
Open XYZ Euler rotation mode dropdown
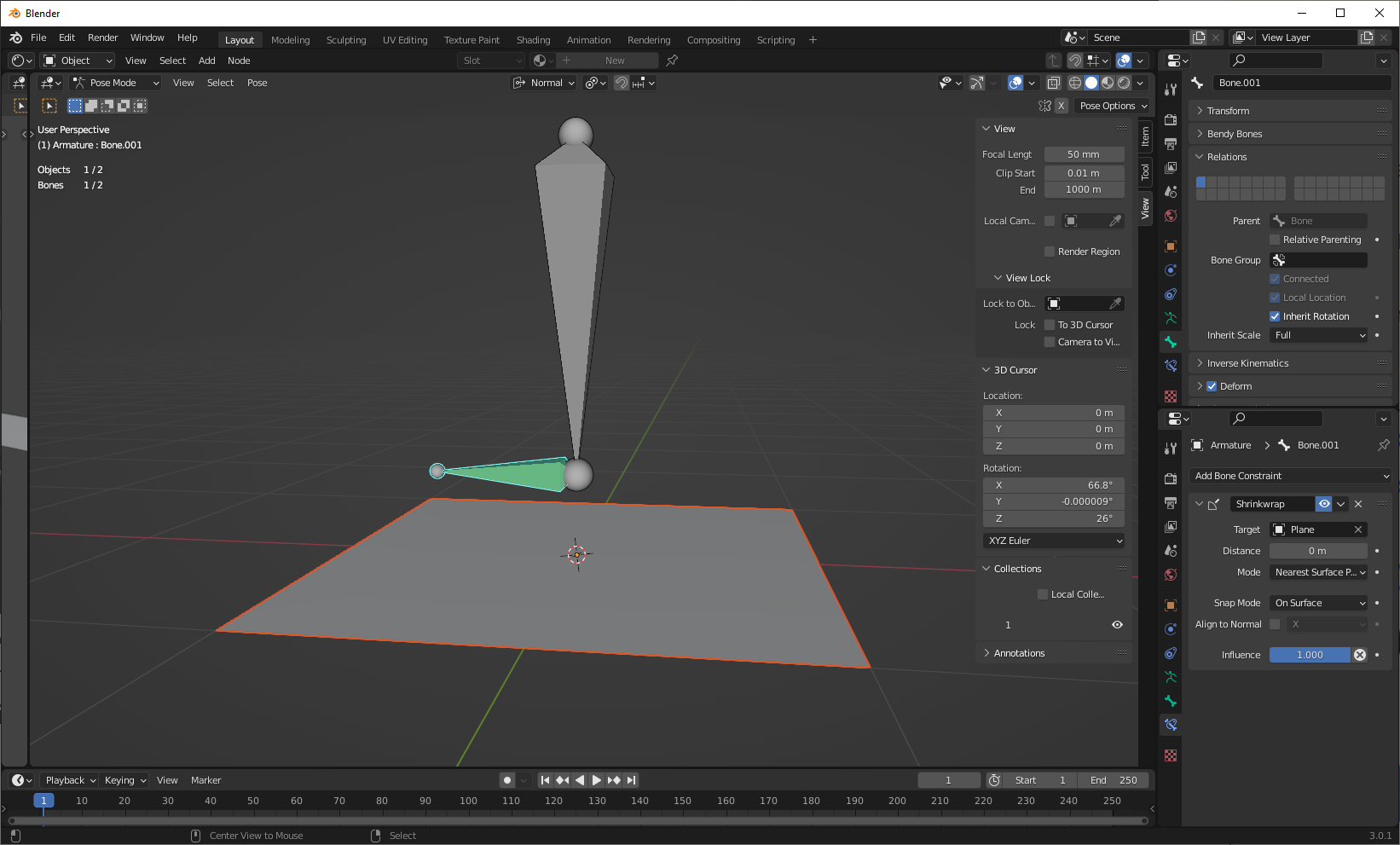point(1054,541)
